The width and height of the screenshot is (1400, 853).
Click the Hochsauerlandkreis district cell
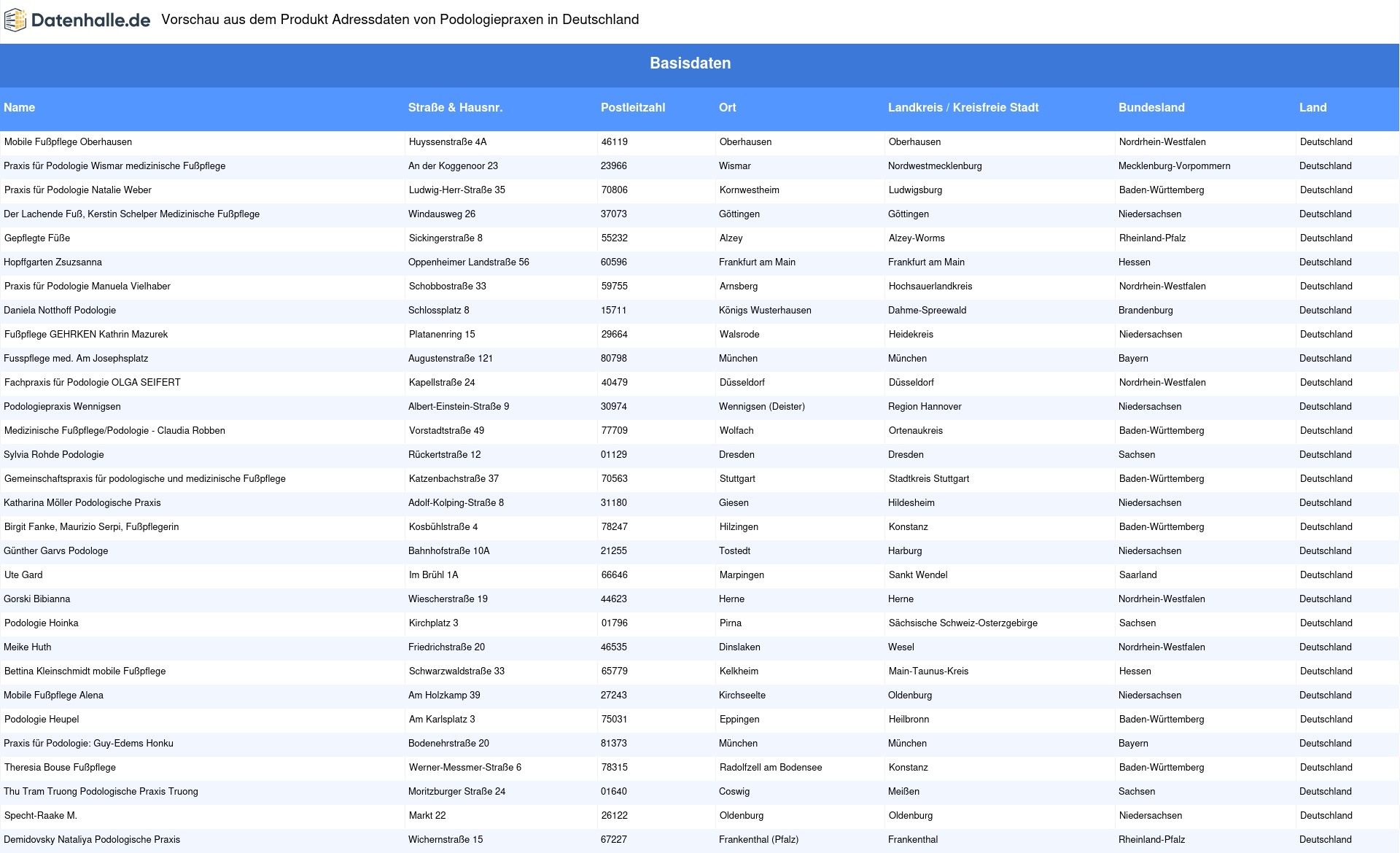click(930, 287)
